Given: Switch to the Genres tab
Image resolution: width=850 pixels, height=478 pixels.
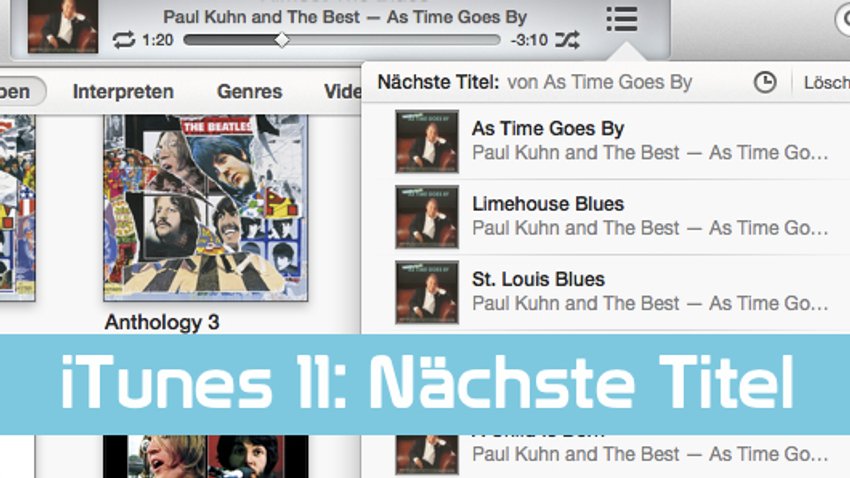Looking at the screenshot, I should tap(249, 92).
